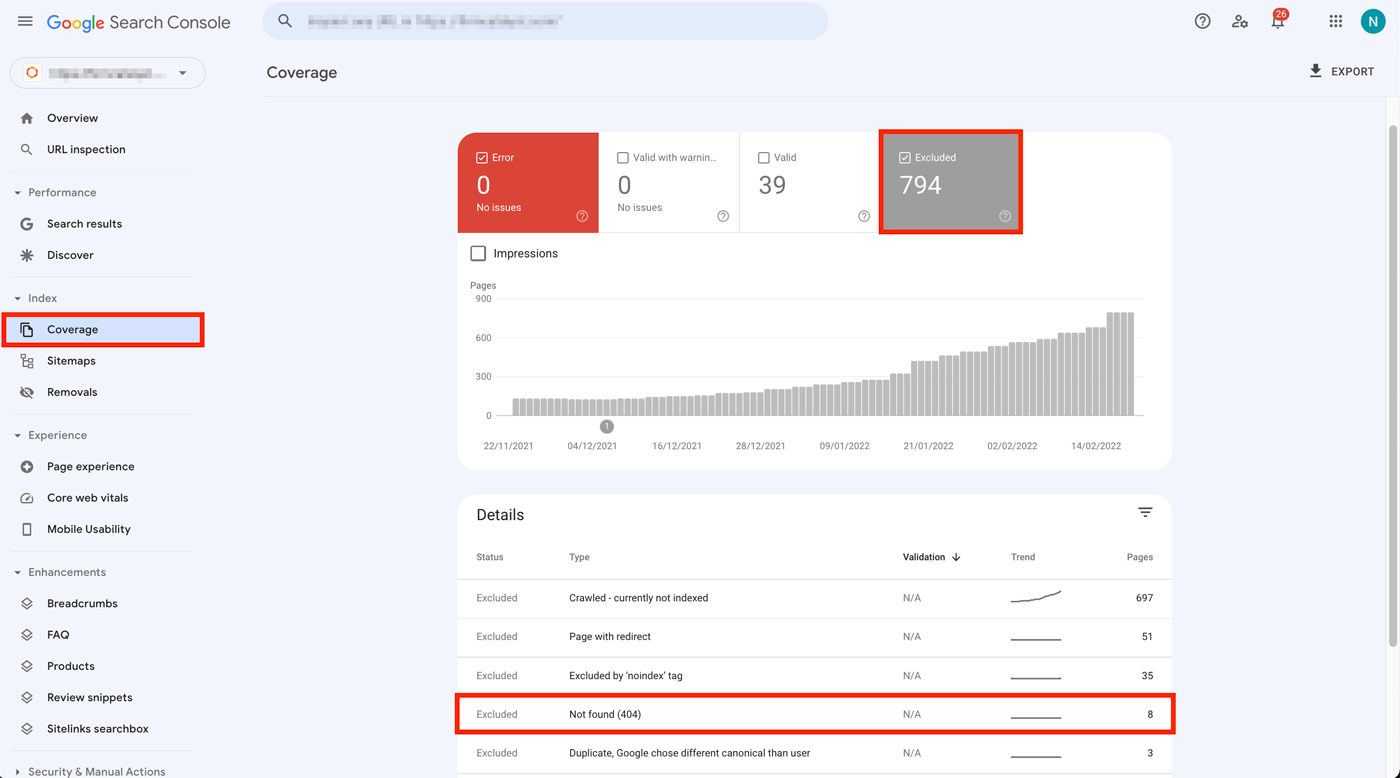Image resolution: width=1400 pixels, height=778 pixels.
Task: Click help icon on Valid card
Action: coord(864,216)
